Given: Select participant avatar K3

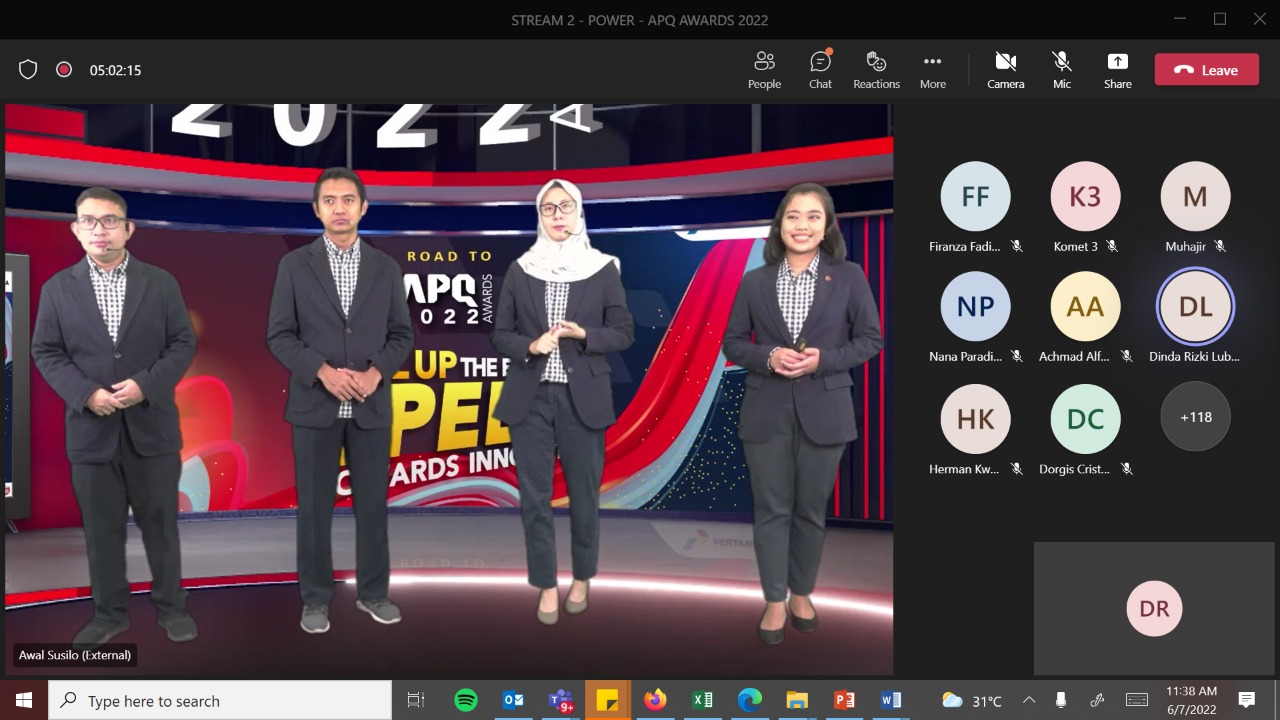Looking at the screenshot, I should [x=1085, y=196].
